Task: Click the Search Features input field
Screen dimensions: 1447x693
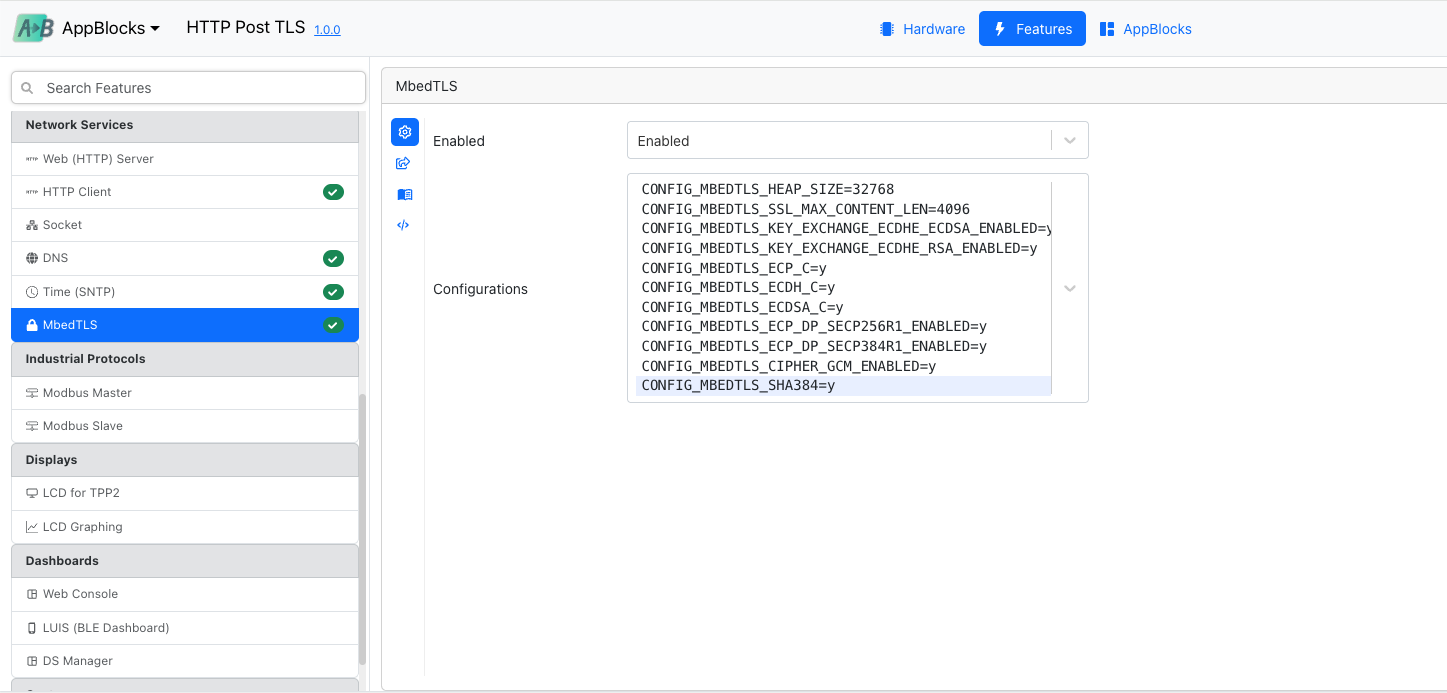Action: click(188, 88)
